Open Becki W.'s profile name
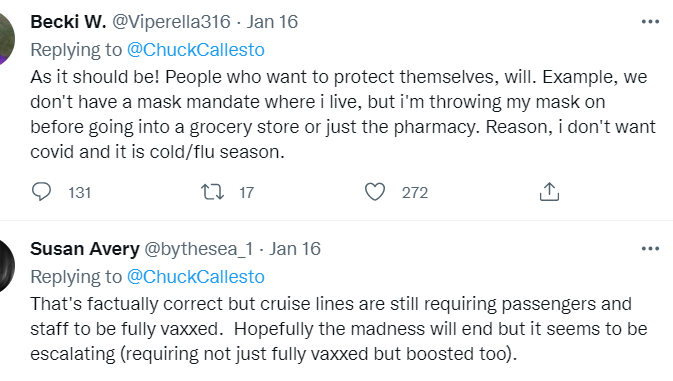Image resolution: width=673 pixels, height=381 pixels. click(x=68, y=22)
